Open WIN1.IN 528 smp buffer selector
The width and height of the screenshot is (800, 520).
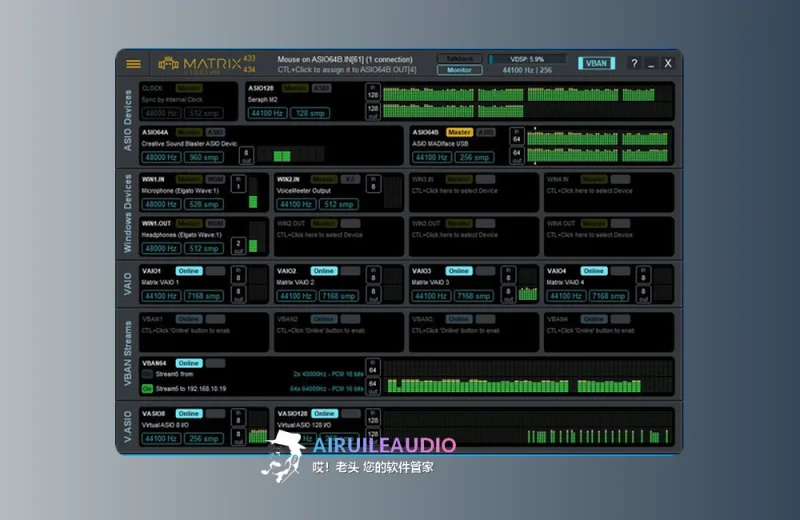(204, 204)
